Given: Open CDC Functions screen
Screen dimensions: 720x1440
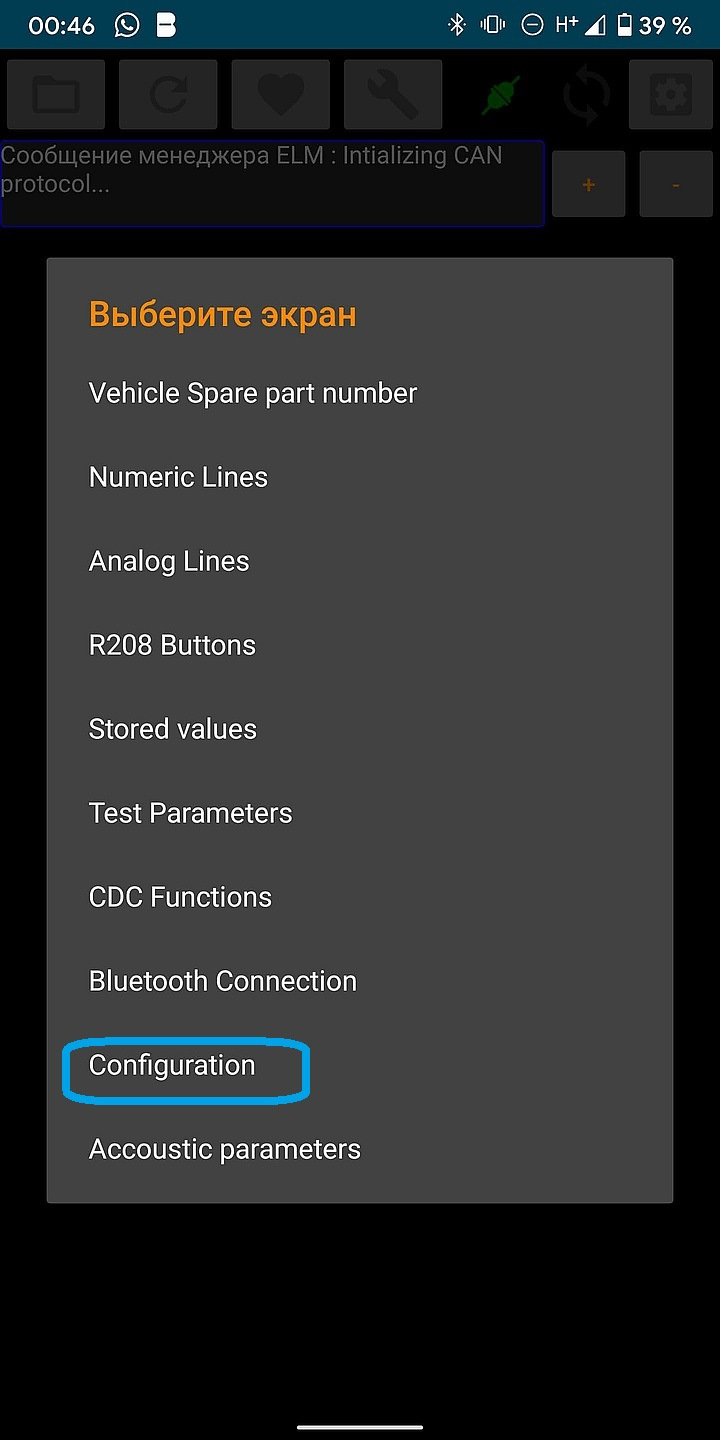Looking at the screenshot, I should [180, 897].
